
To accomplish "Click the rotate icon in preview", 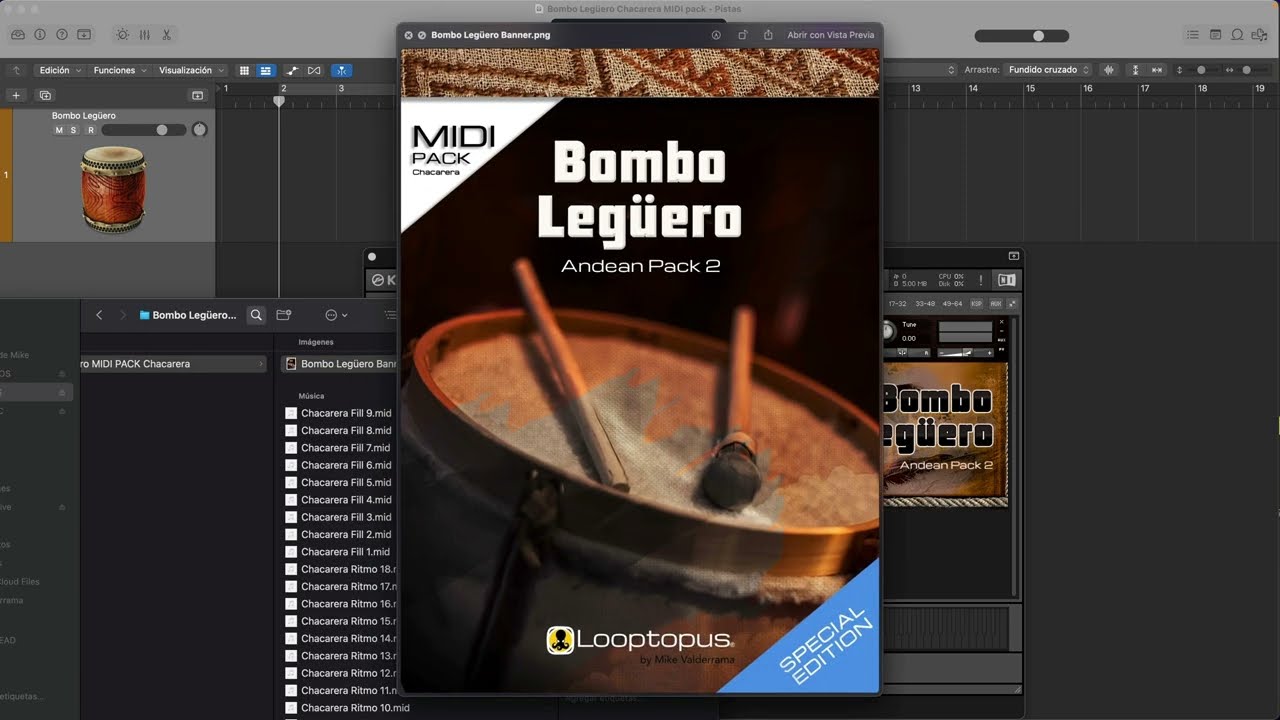I will coord(743,35).
